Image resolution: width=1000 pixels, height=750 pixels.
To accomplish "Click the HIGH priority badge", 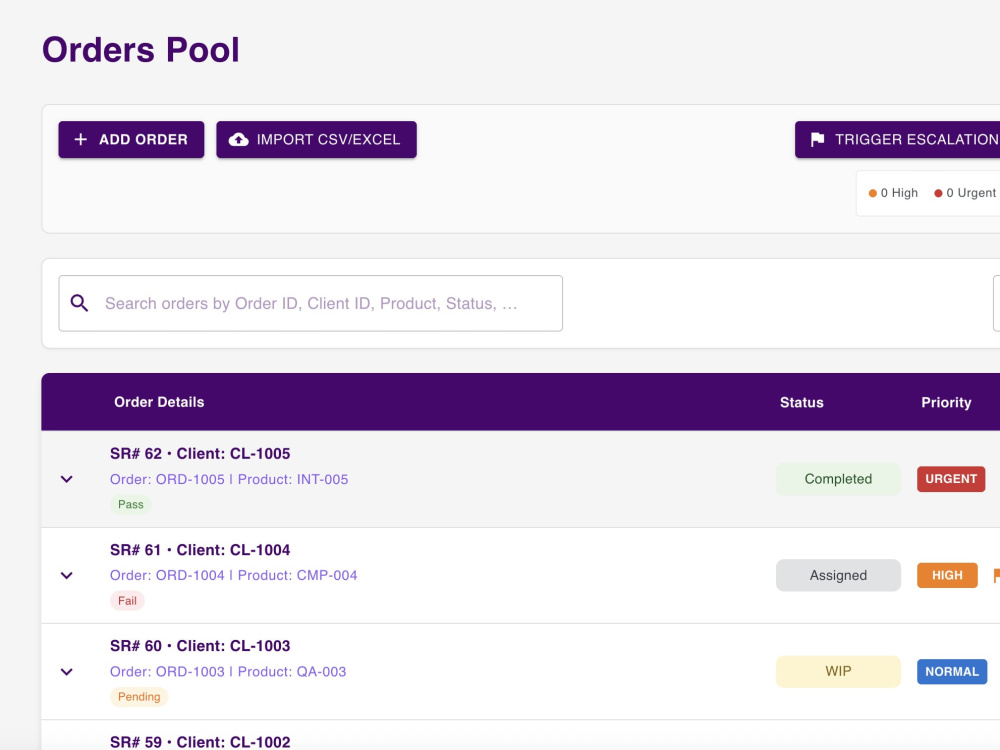I will (947, 575).
